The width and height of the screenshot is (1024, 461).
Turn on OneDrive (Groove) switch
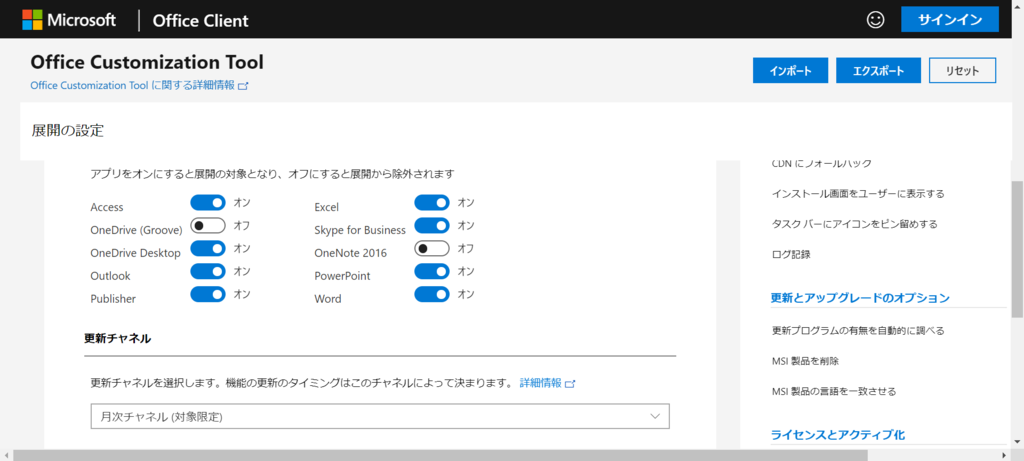pyautogui.click(x=208, y=226)
